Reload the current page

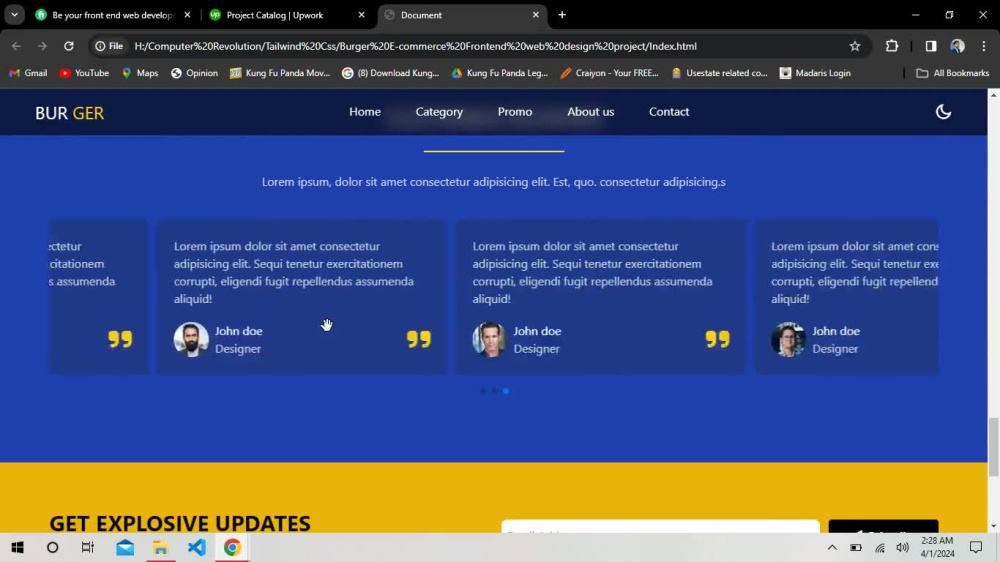69,46
